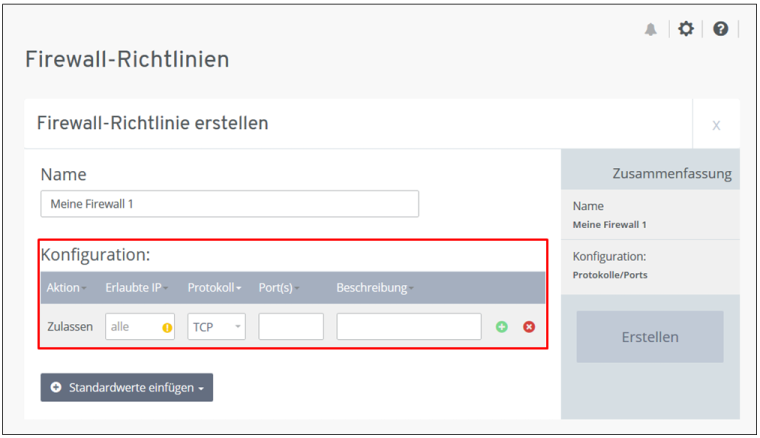The width and height of the screenshot is (760, 438).
Task: Focus the Name field containing Meine Firewall 1
Action: click(229, 204)
